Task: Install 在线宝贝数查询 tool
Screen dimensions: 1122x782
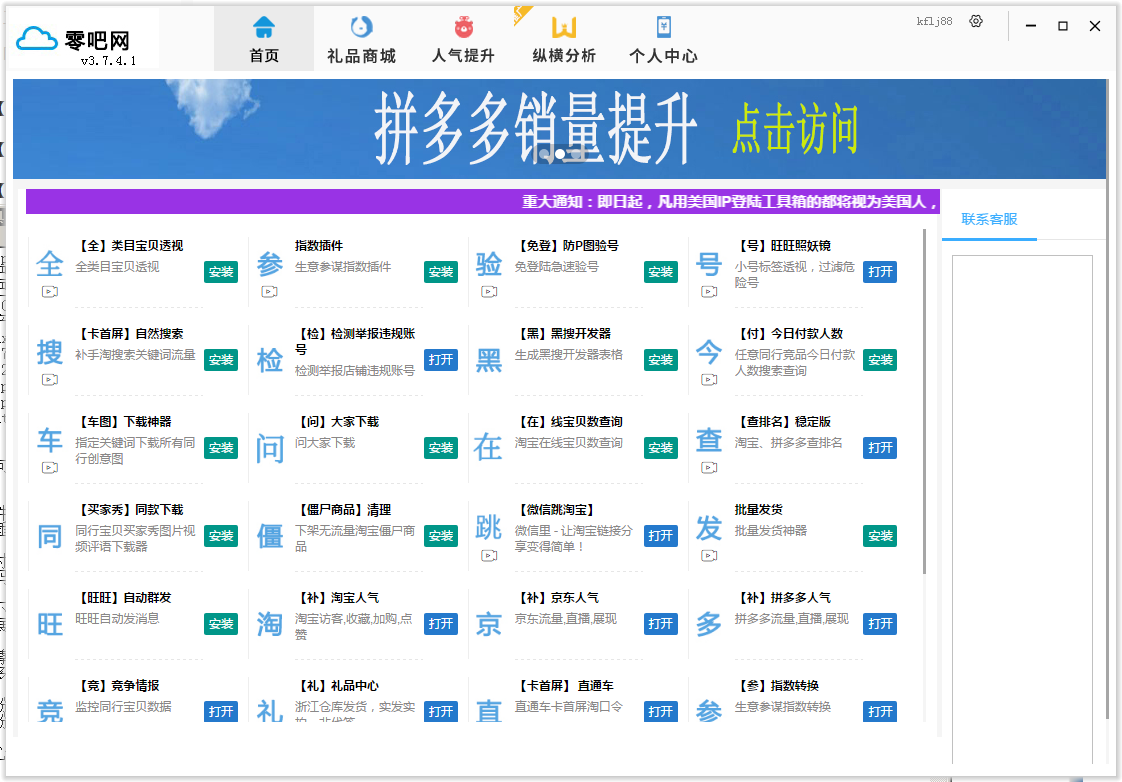Action: [x=660, y=448]
